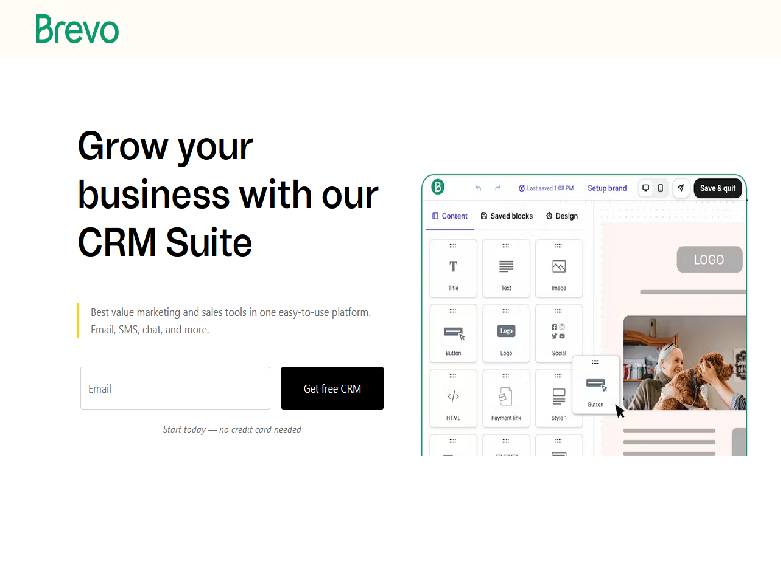The width and height of the screenshot is (781, 572).
Task: Open the Setup brand link
Action: pyautogui.click(x=607, y=188)
